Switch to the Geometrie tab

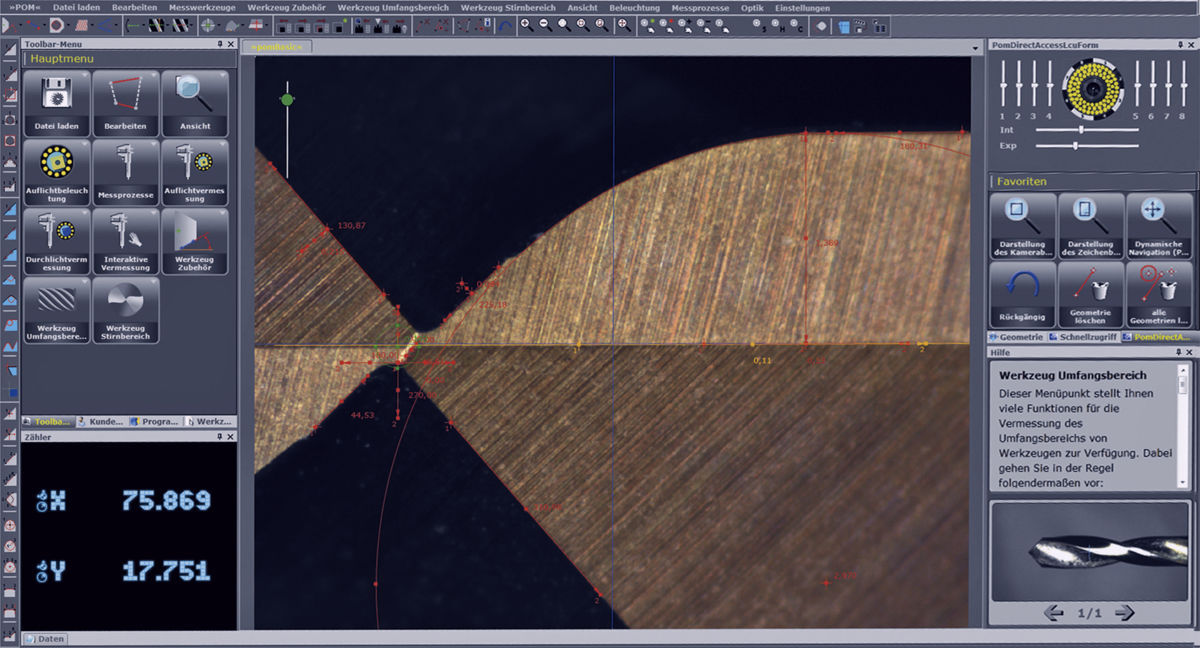tap(1015, 337)
